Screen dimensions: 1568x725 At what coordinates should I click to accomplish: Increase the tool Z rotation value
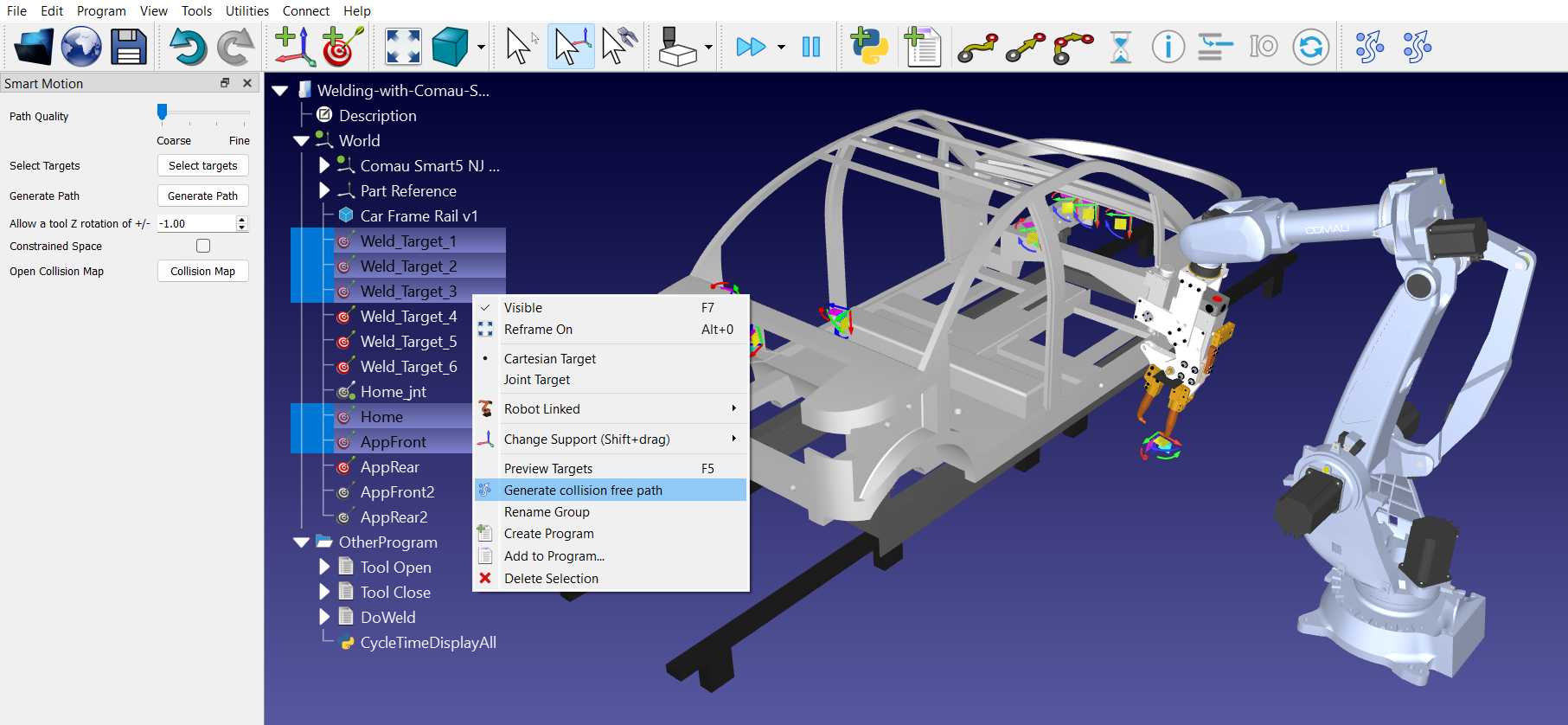tap(242, 219)
